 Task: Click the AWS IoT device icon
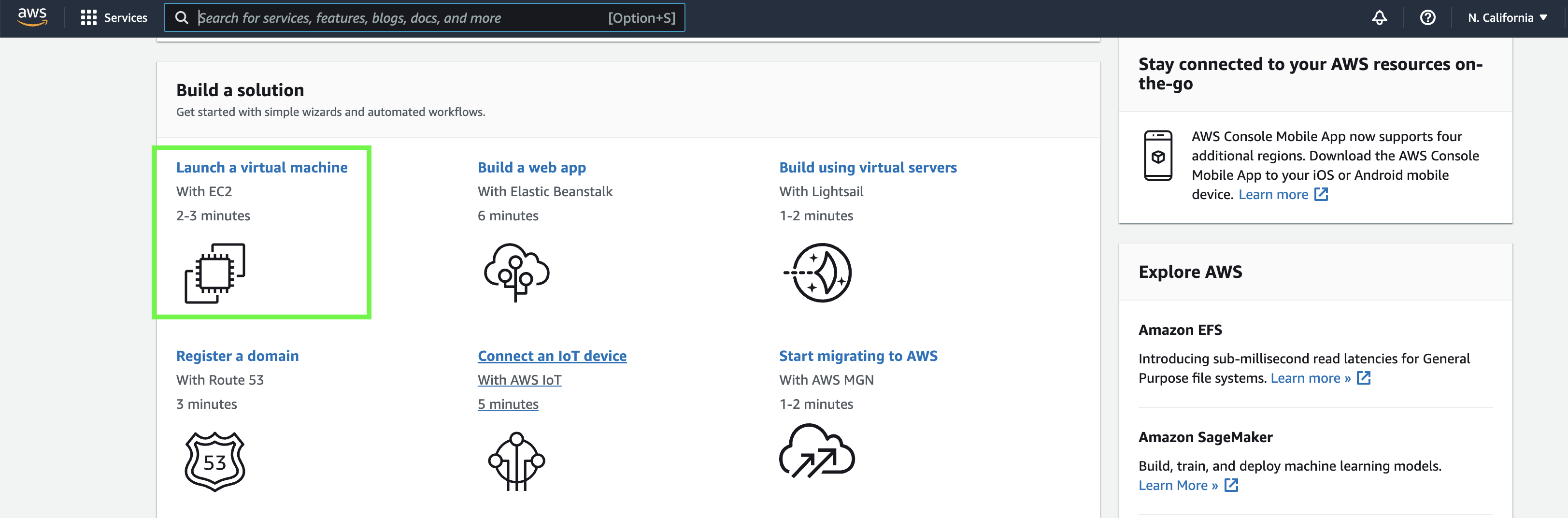pyautogui.click(x=518, y=461)
